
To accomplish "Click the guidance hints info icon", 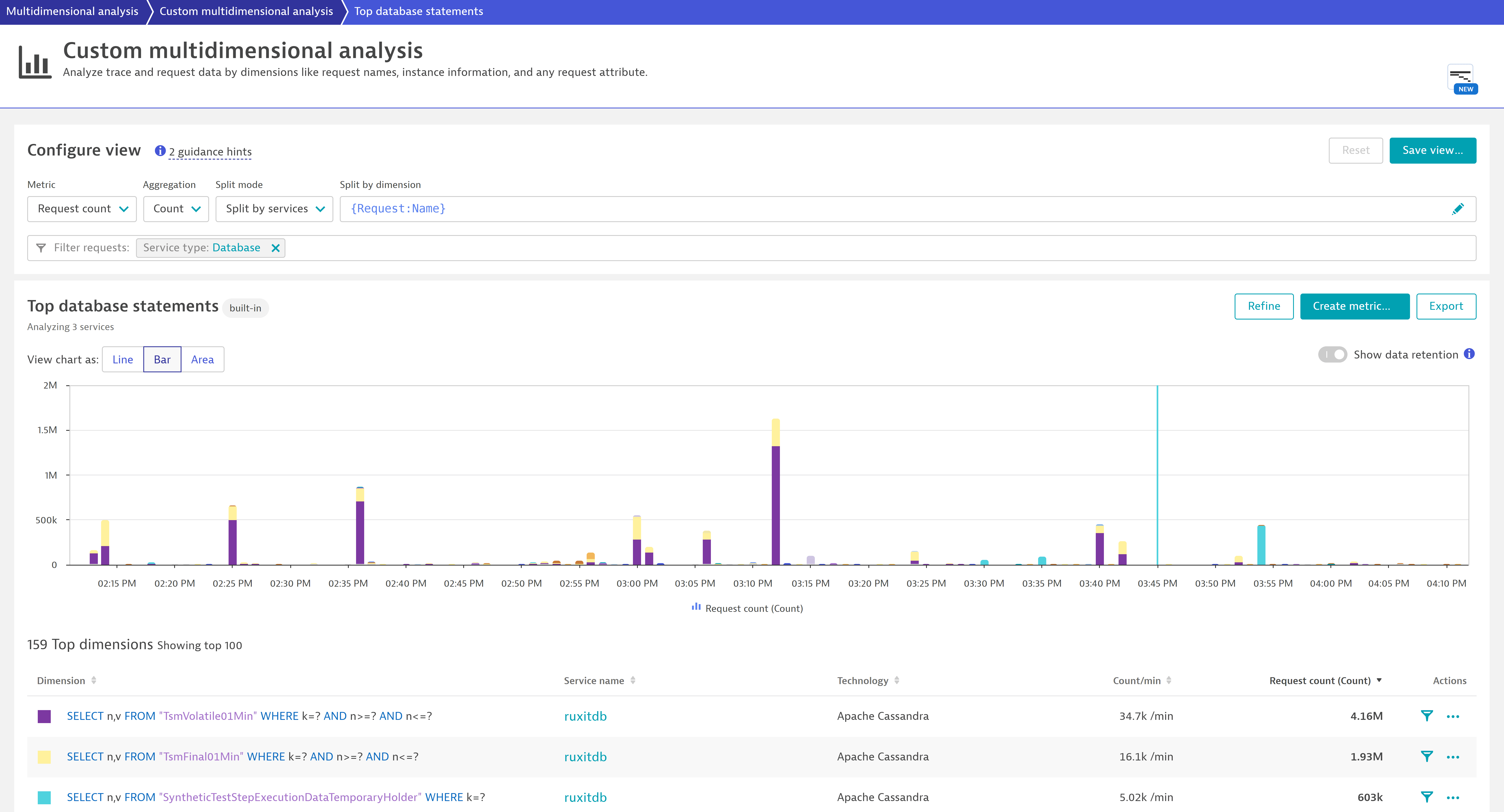I will (160, 151).
